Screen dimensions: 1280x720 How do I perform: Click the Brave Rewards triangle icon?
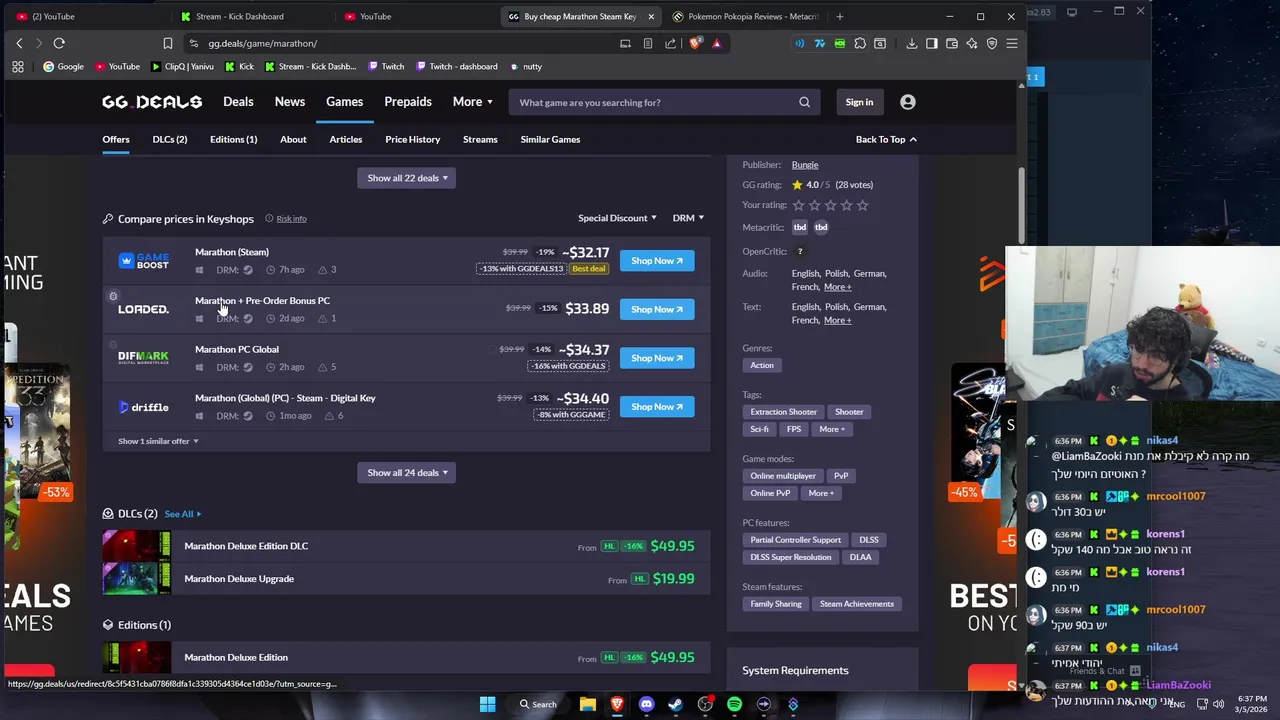716,43
